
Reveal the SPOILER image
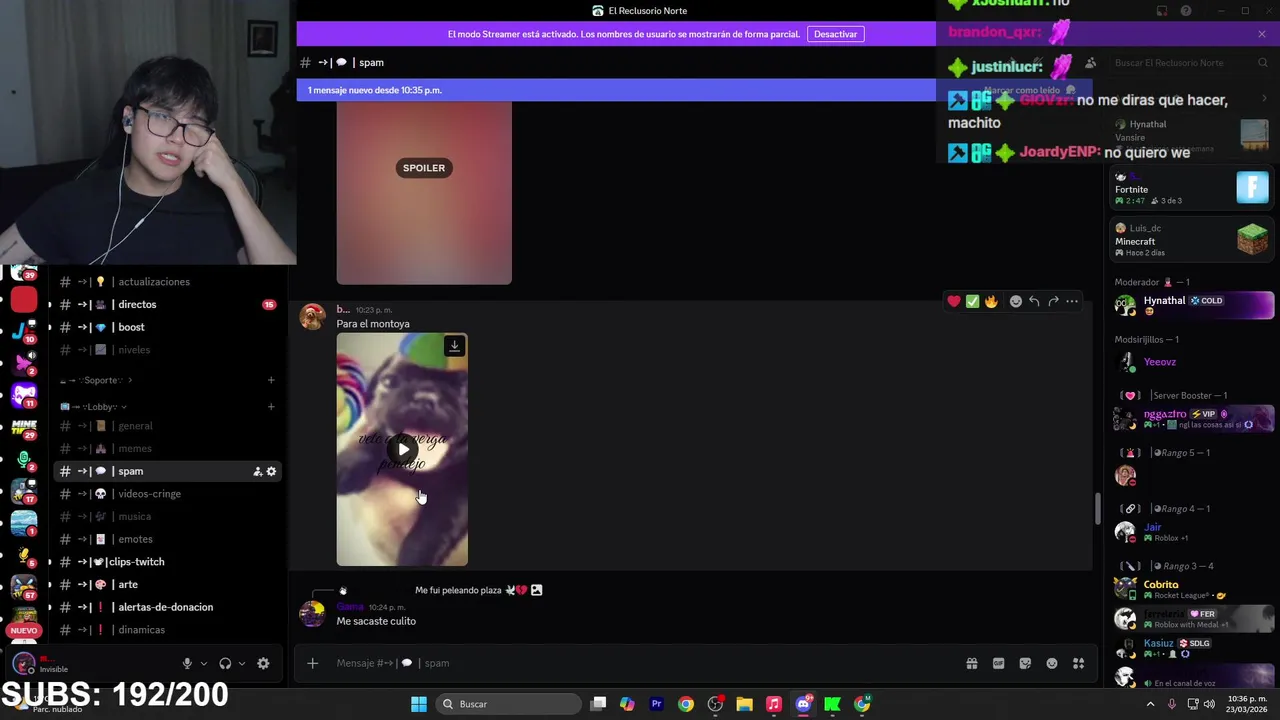click(424, 168)
